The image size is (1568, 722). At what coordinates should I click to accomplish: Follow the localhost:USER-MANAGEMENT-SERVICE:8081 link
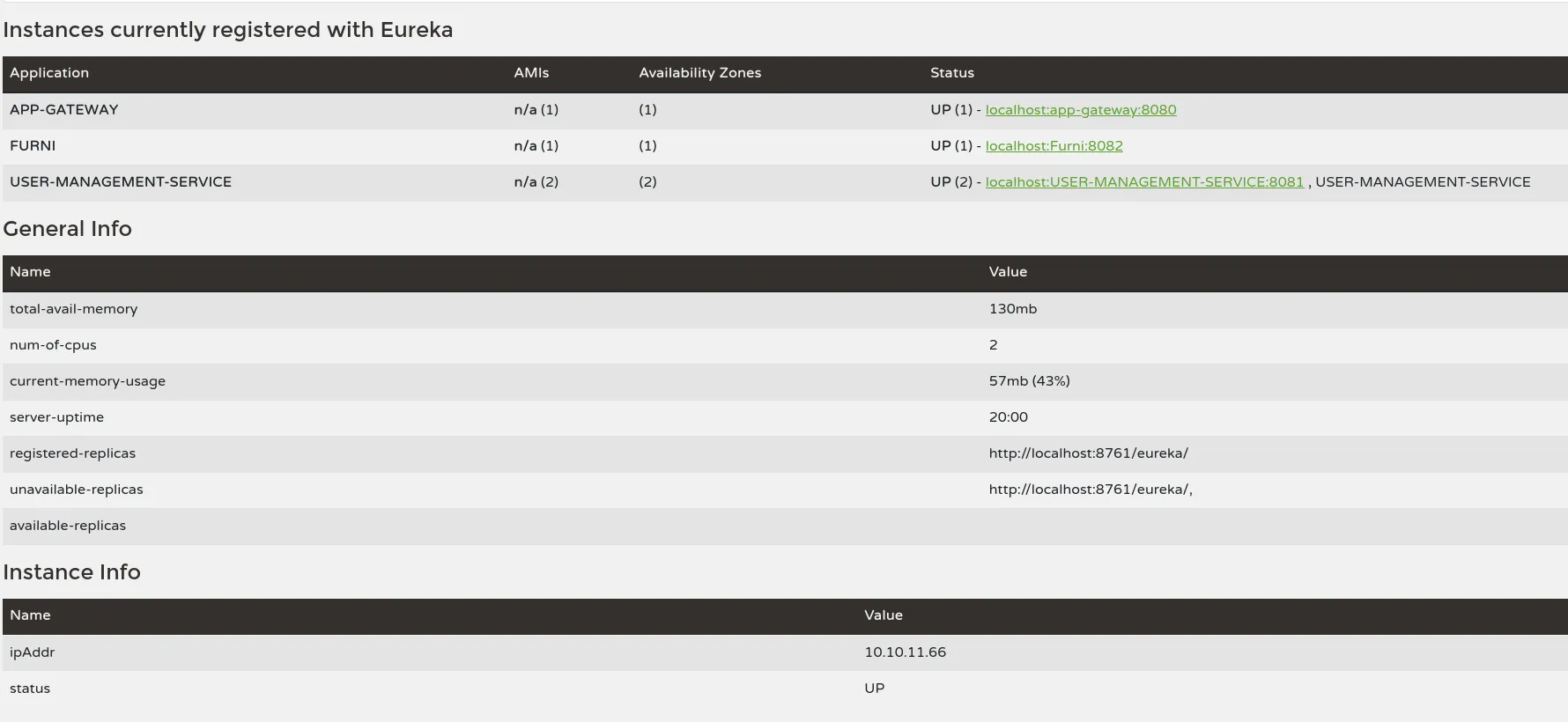tap(1143, 182)
